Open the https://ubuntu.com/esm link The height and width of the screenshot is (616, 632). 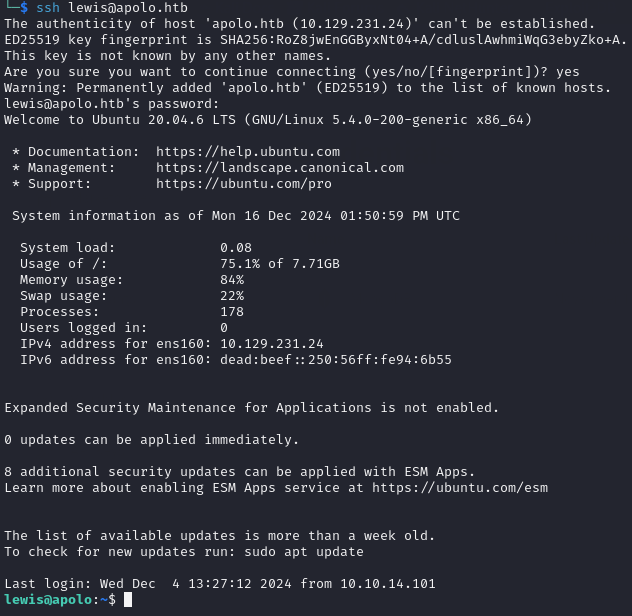(460, 488)
